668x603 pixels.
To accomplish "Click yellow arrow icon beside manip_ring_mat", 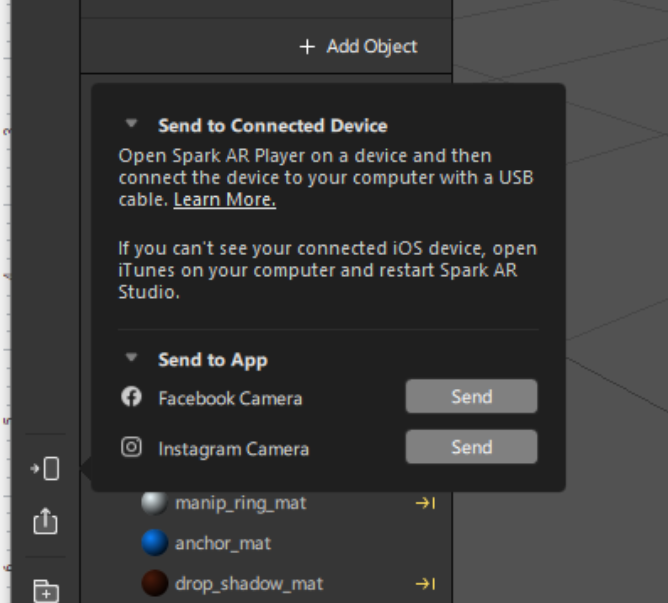I will click(426, 503).
